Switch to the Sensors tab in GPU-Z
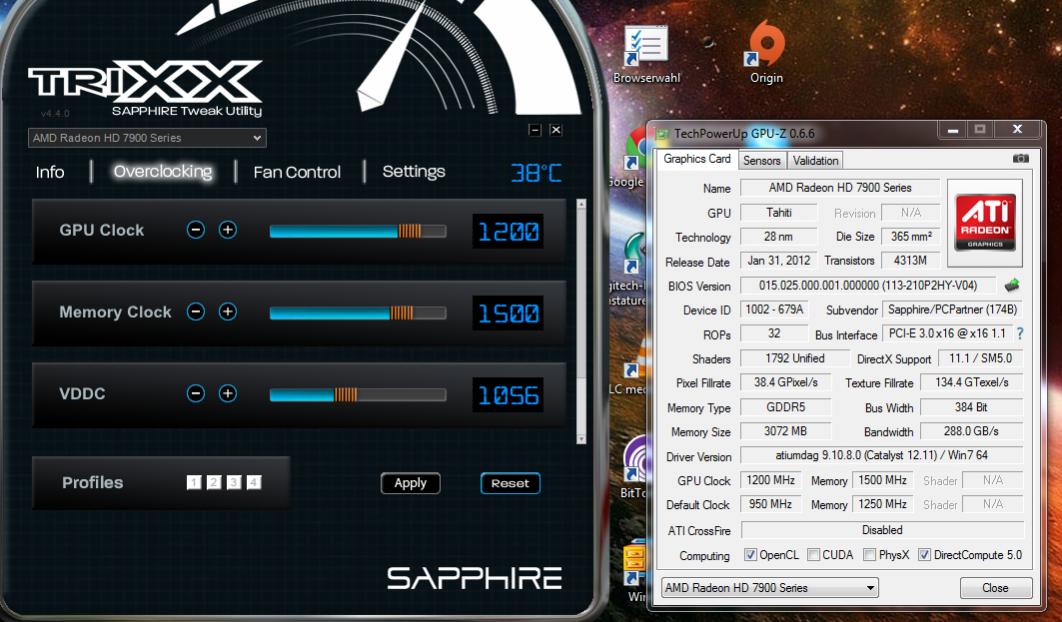The width and height of the screenshot is (1062, 622). (x=762, y=161)
